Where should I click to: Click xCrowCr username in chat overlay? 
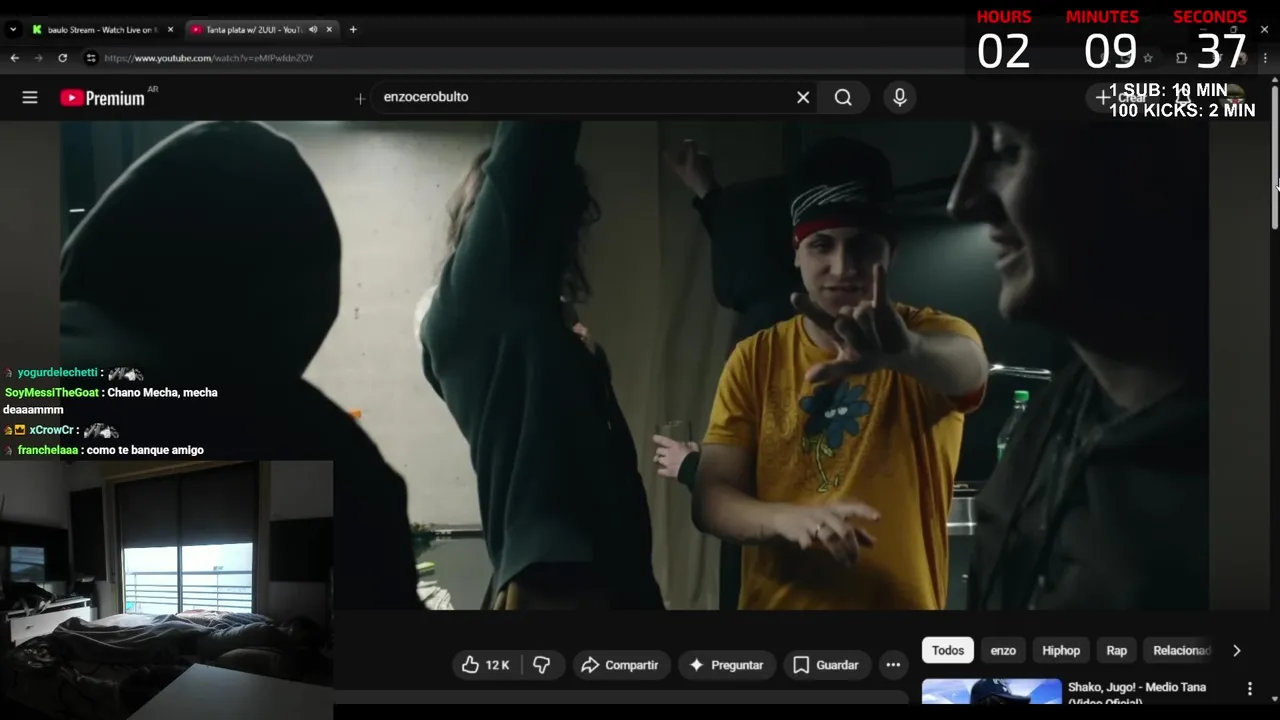52,430
